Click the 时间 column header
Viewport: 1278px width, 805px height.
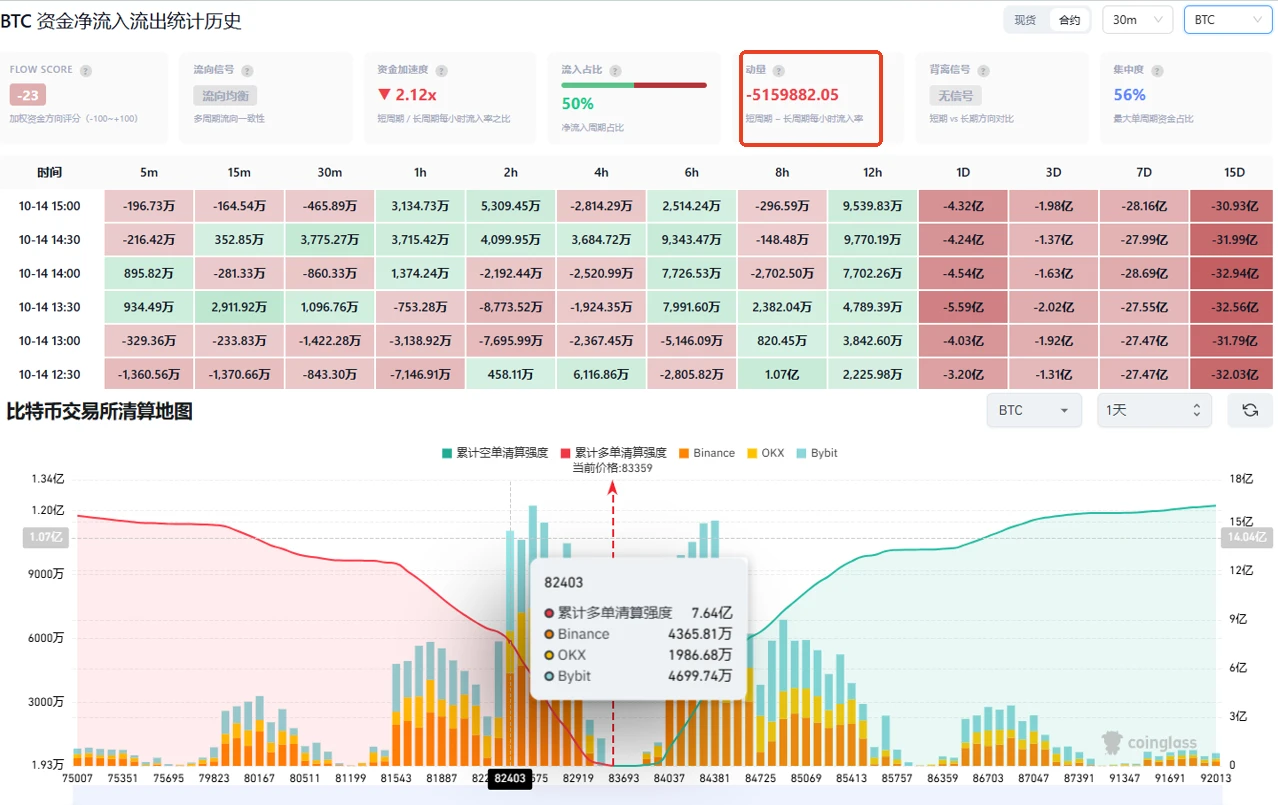tap(50, 173)
